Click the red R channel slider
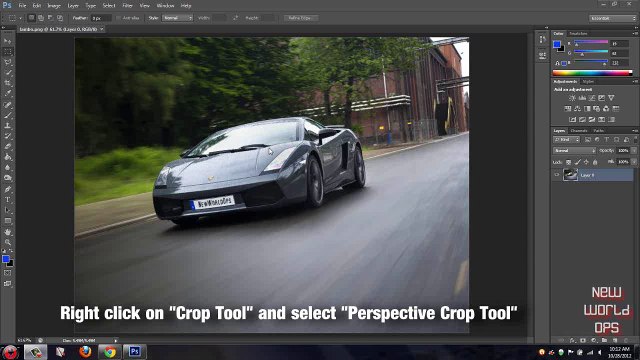This screenshot has width=640, height=360. [591, 43]
